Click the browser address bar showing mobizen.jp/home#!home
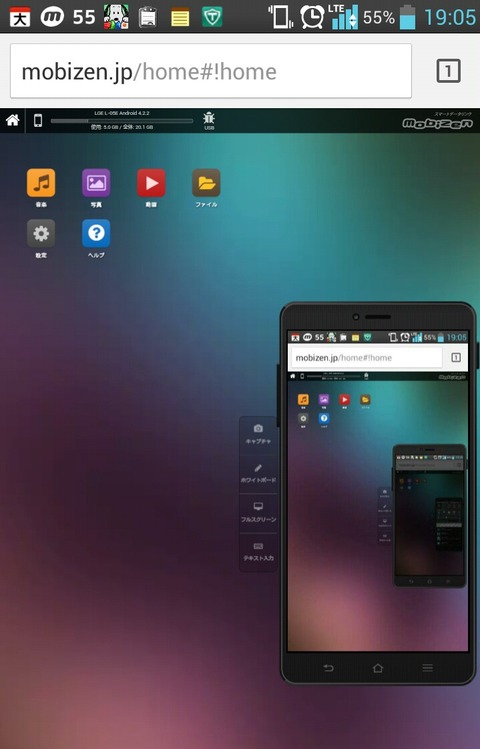480x749 pixels. click(211, 71)
